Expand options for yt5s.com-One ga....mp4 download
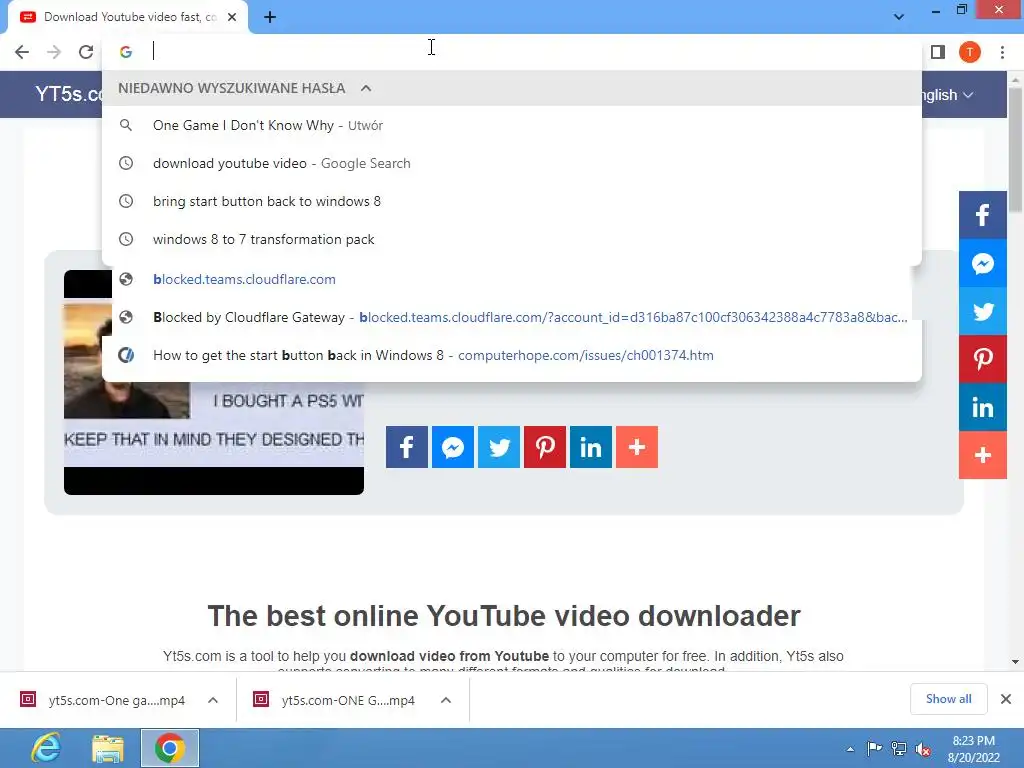Screen dimensions: 1024x768 [213, 700]
